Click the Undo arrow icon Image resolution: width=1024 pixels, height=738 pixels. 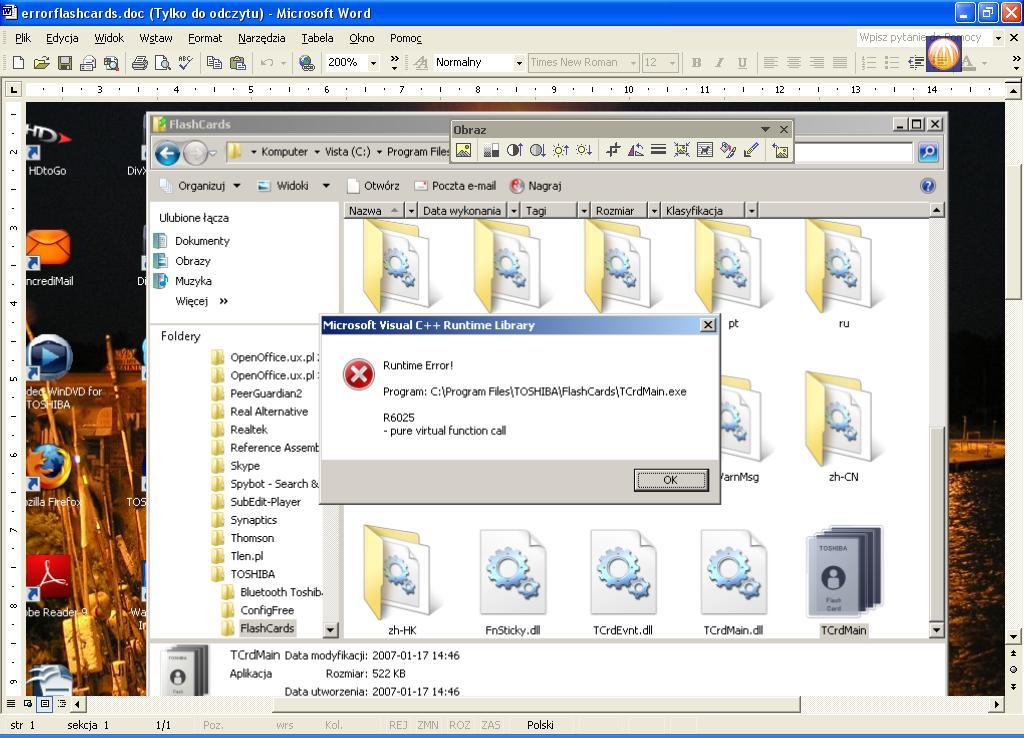click(266, 63)
